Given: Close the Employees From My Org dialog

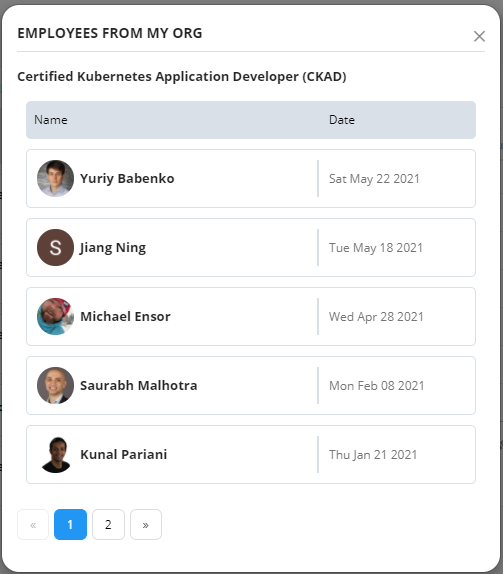Looking at the screenshot, I should (479, 36).
